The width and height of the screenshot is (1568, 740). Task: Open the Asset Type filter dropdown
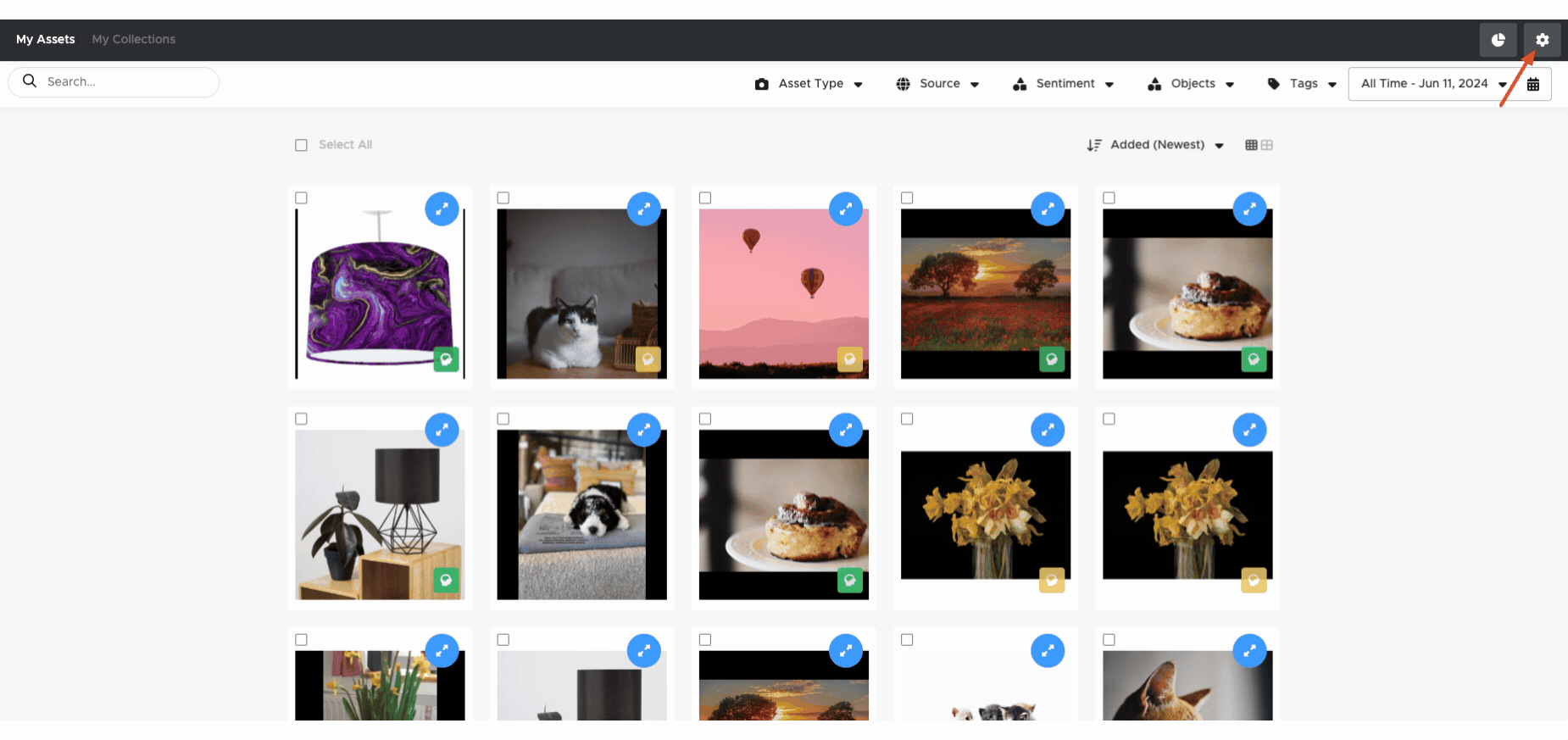pos(809,84)
